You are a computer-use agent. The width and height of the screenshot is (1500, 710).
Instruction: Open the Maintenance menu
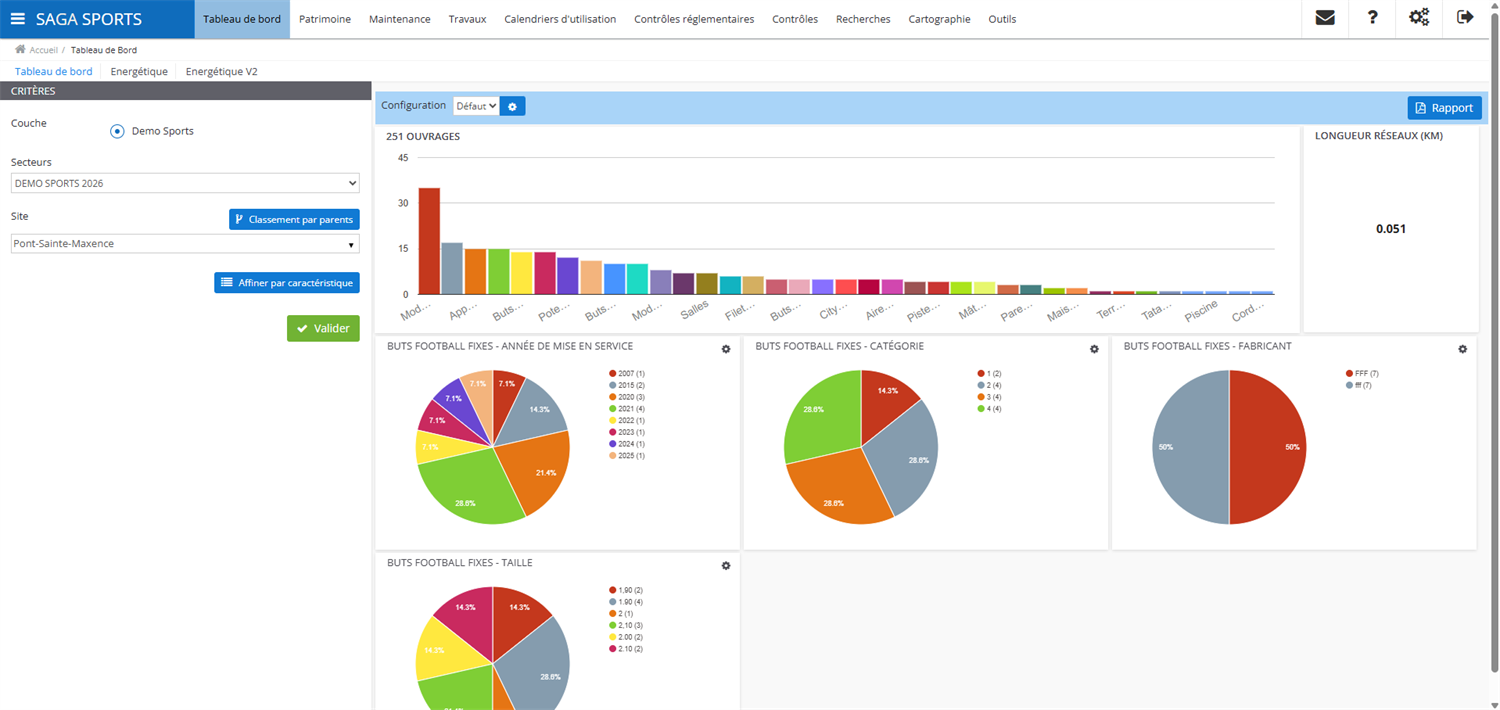click(400, 19)
